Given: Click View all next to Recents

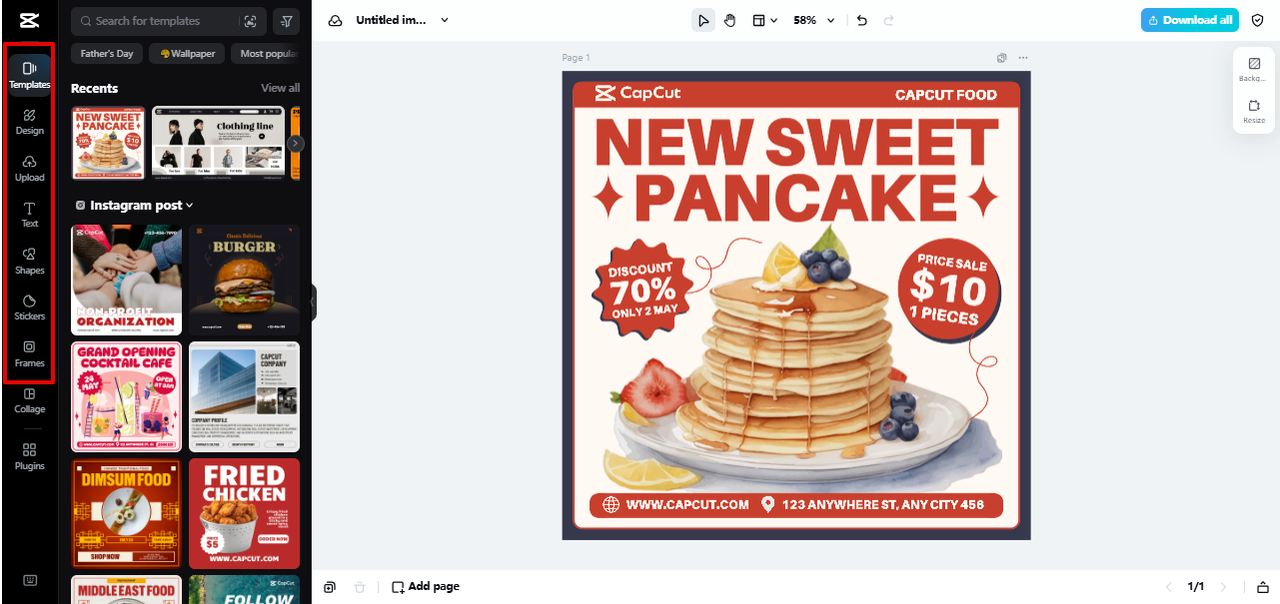Looking at the screenshot, I should (280, 88).
